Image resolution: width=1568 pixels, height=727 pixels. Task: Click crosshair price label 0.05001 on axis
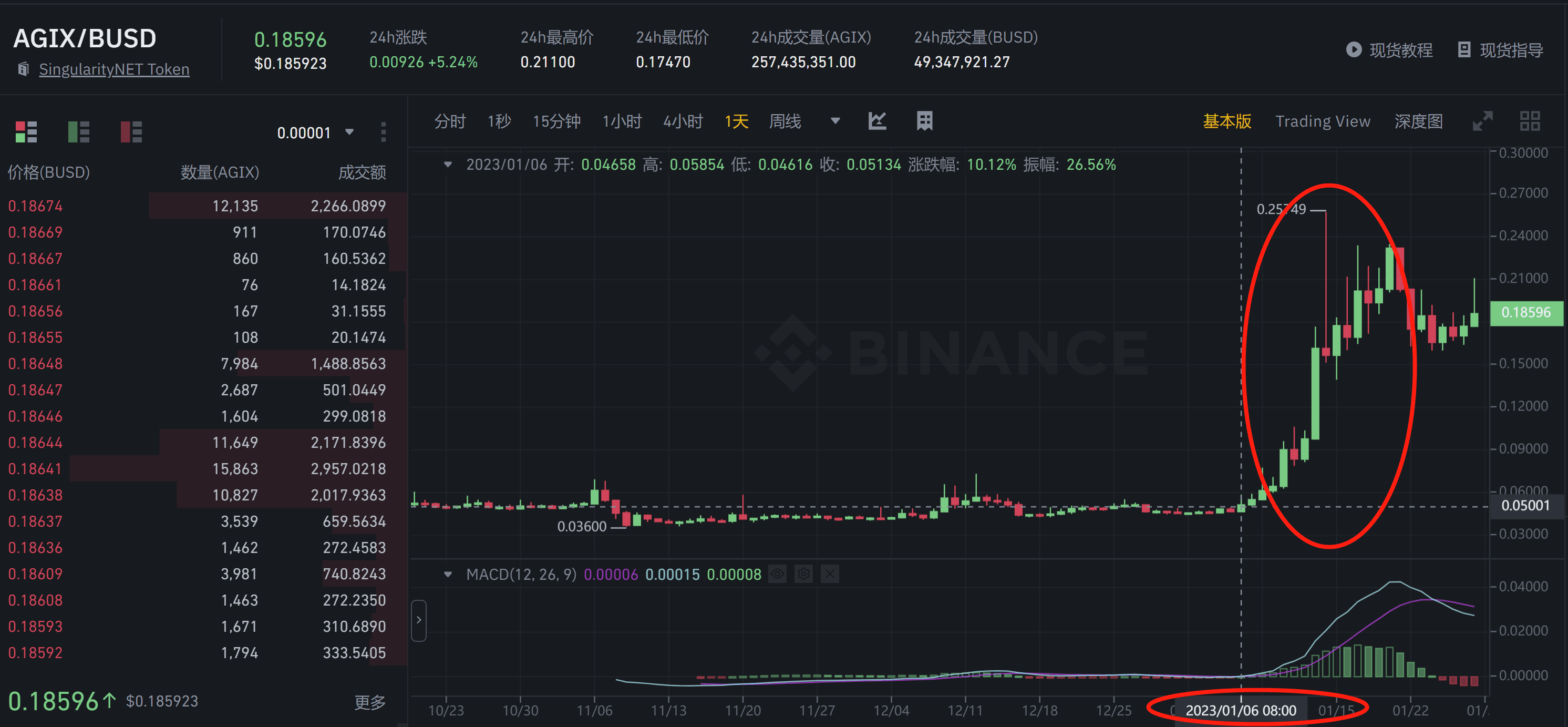(x=1525, y=506)
